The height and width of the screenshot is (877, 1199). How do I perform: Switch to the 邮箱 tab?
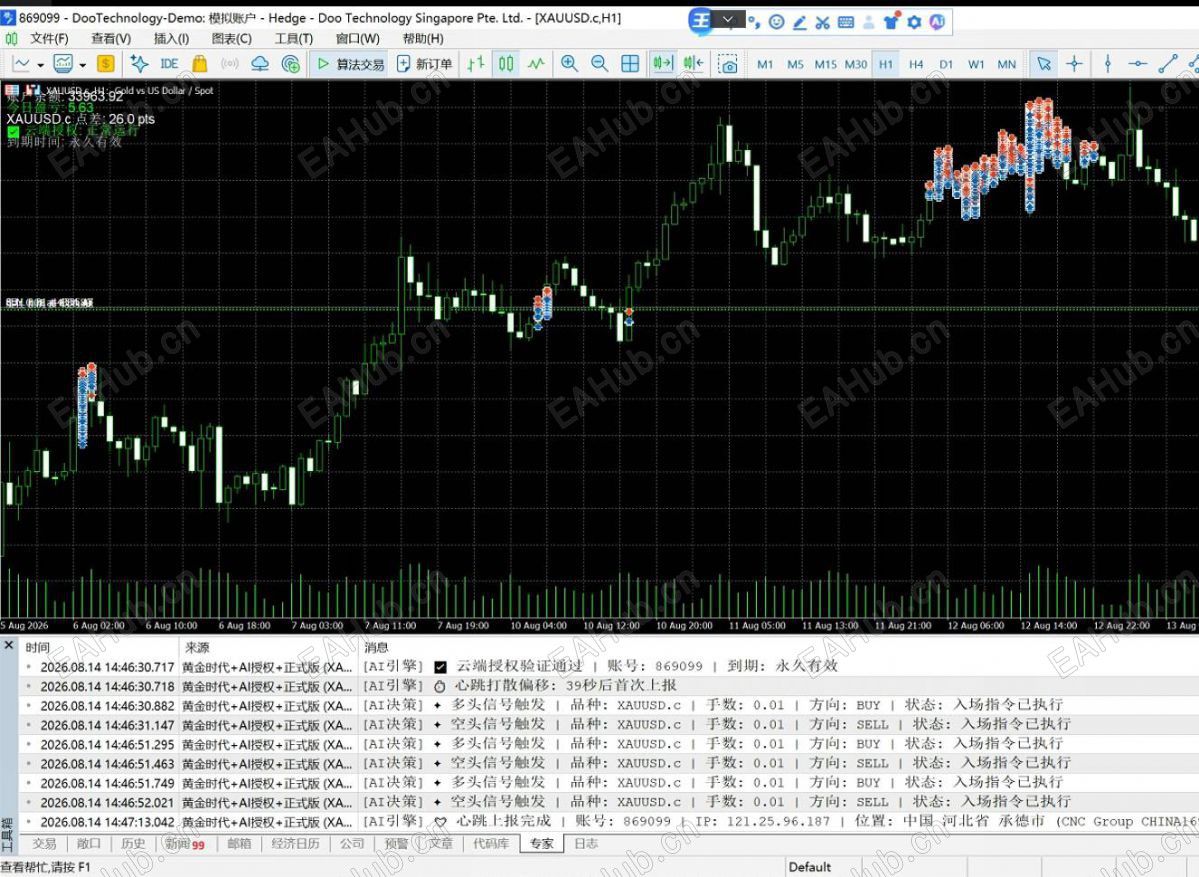(239, 843)
